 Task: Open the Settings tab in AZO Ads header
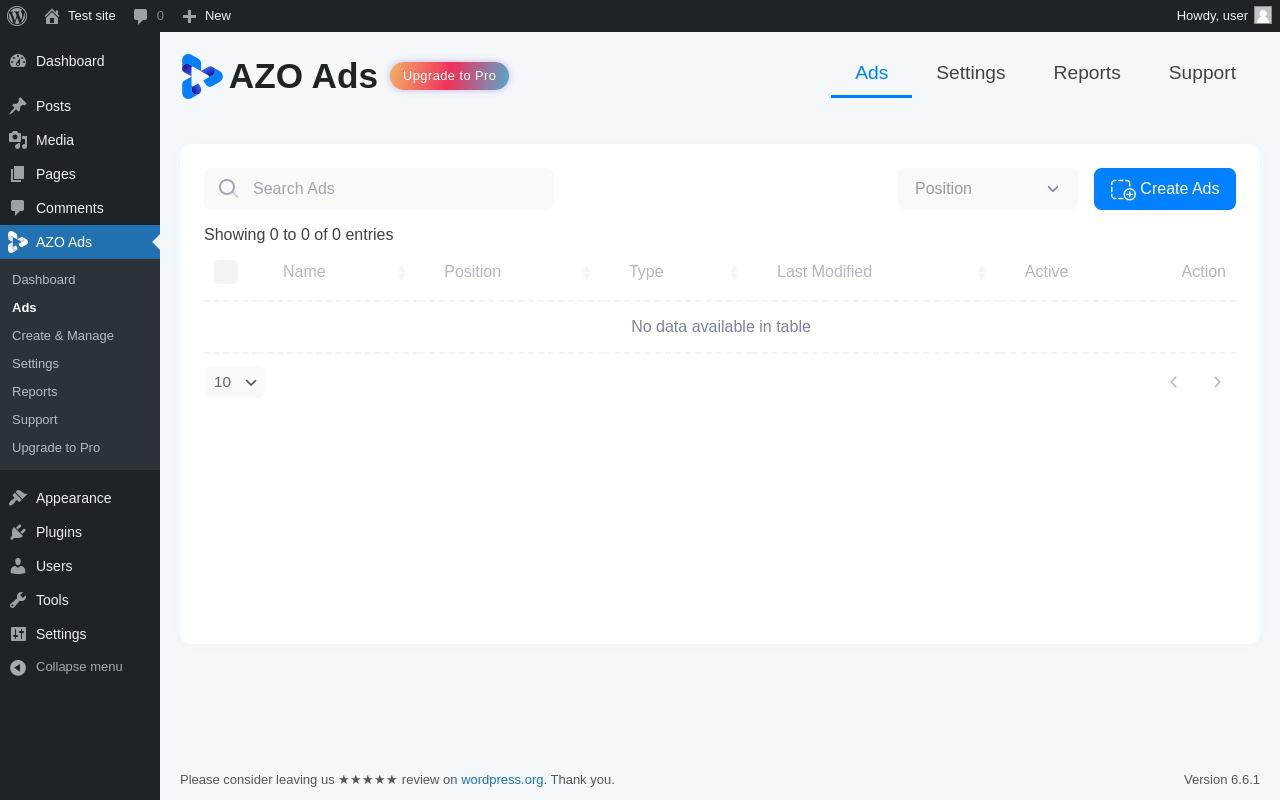click(970, 73)
